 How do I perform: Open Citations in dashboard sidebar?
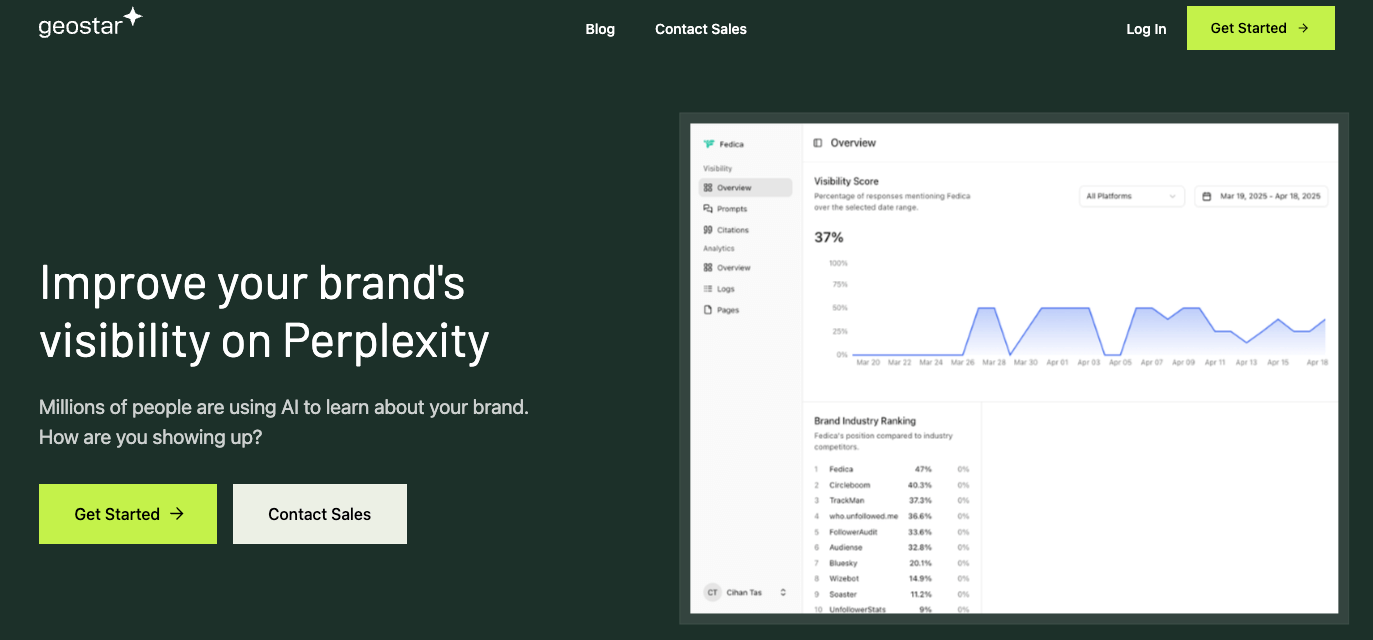[x=745, y=230]
